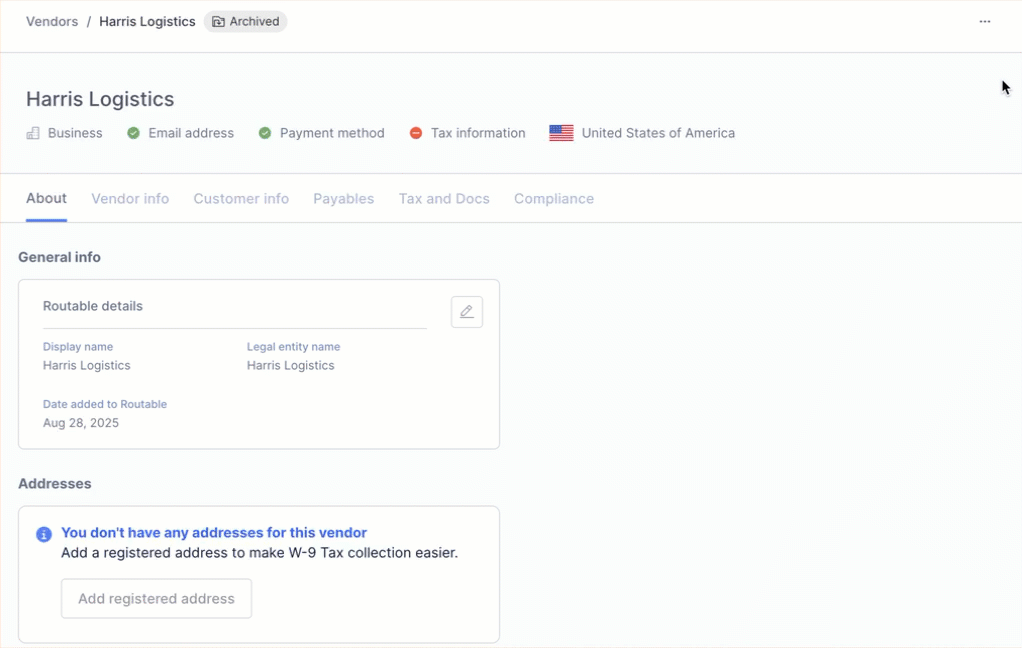Click the pencil edit icon for Routable details
This screenshot has width=1022, height=648.
(467, 312)
